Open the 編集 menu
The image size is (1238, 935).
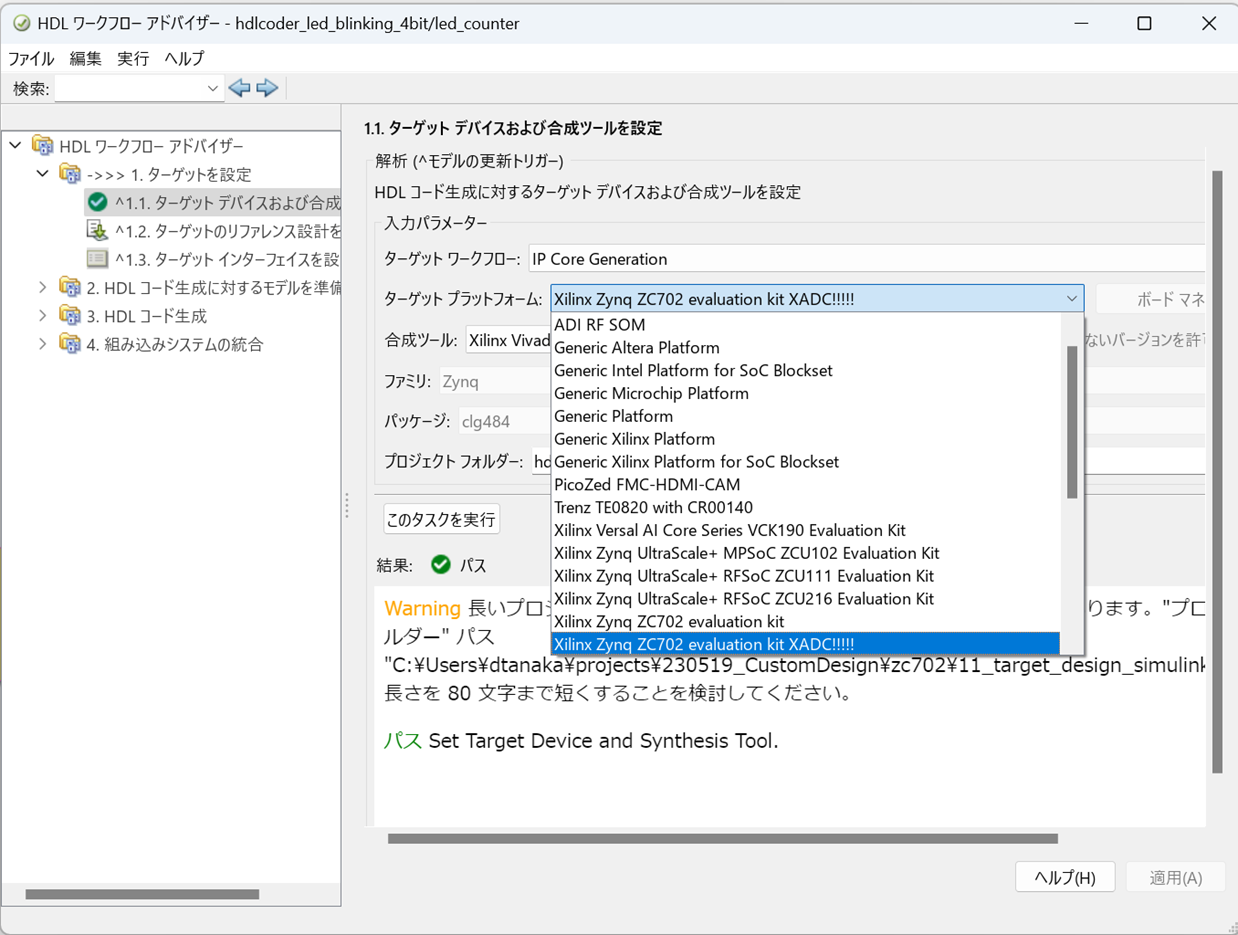point(86,58)
